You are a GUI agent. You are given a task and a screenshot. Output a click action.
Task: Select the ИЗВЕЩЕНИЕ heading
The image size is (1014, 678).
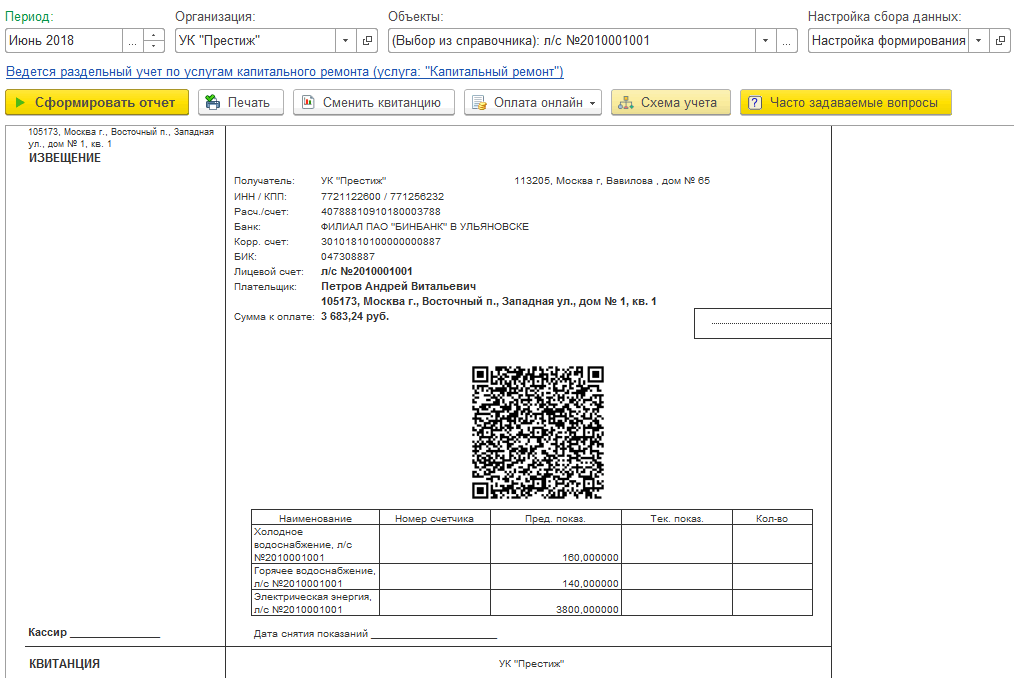click(65, 158)
